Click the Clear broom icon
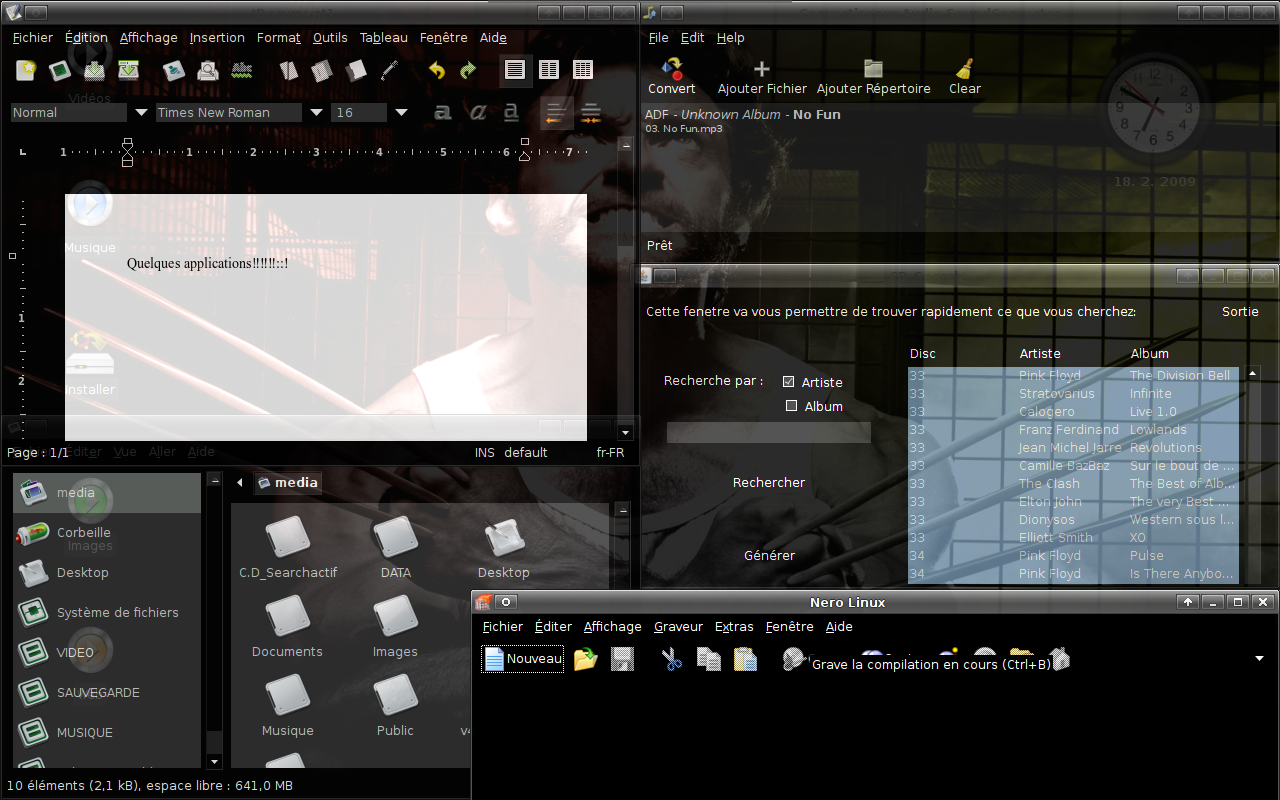The image size is (1280, 800). pos(964,69)
